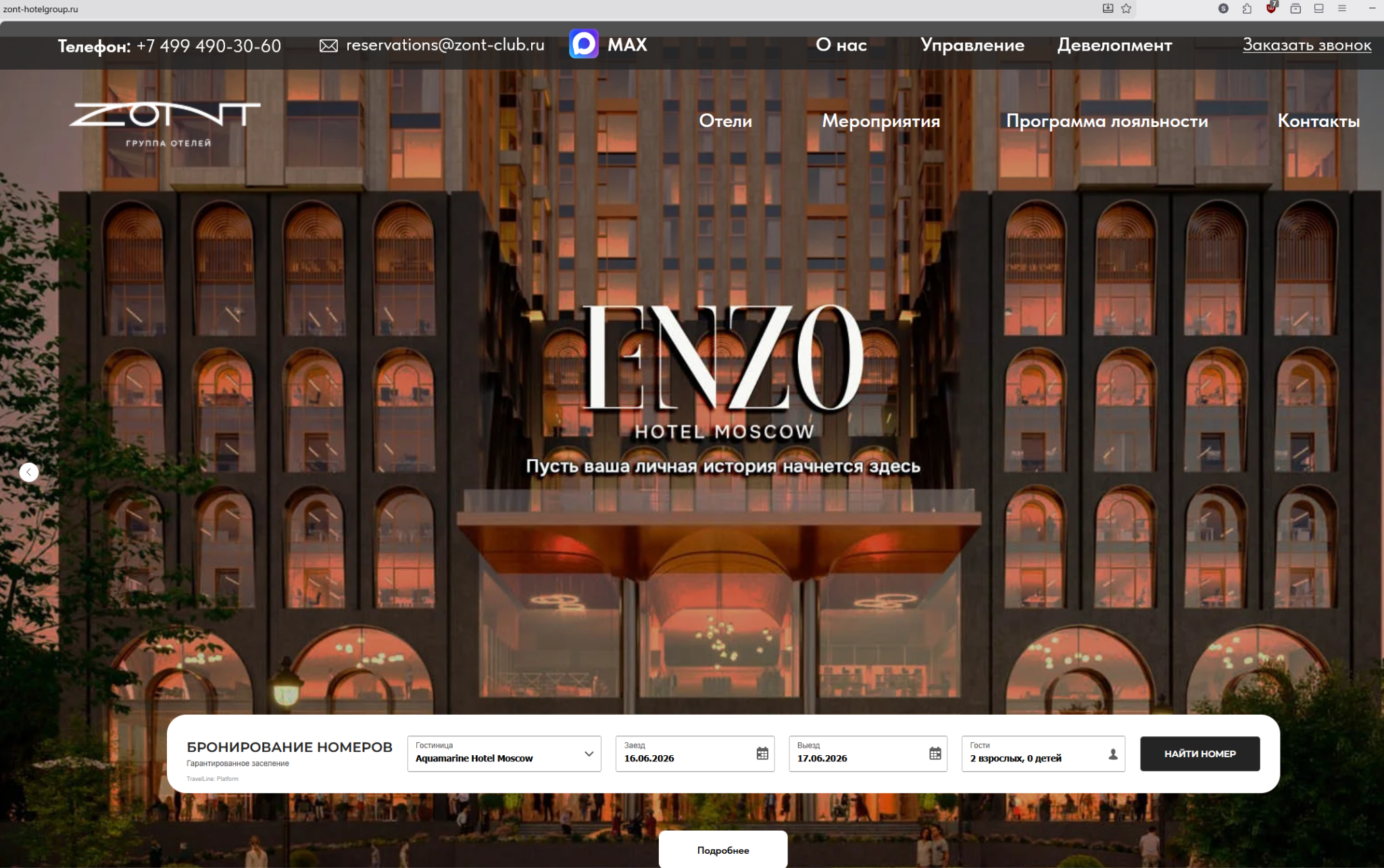Viewport: 1384px width, 868px height.
Task: Open the О нас menu item
Action: pos(841,45)
